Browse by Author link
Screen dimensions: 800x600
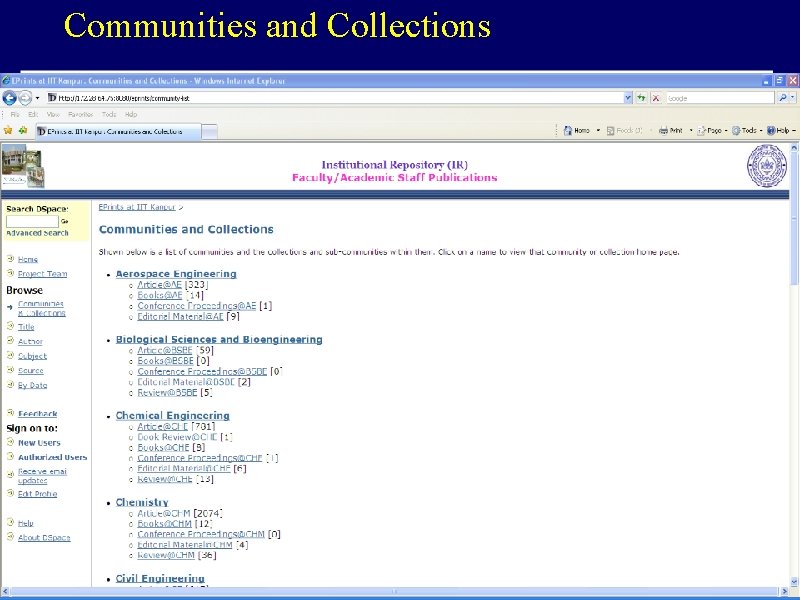(x=30, y=341)
